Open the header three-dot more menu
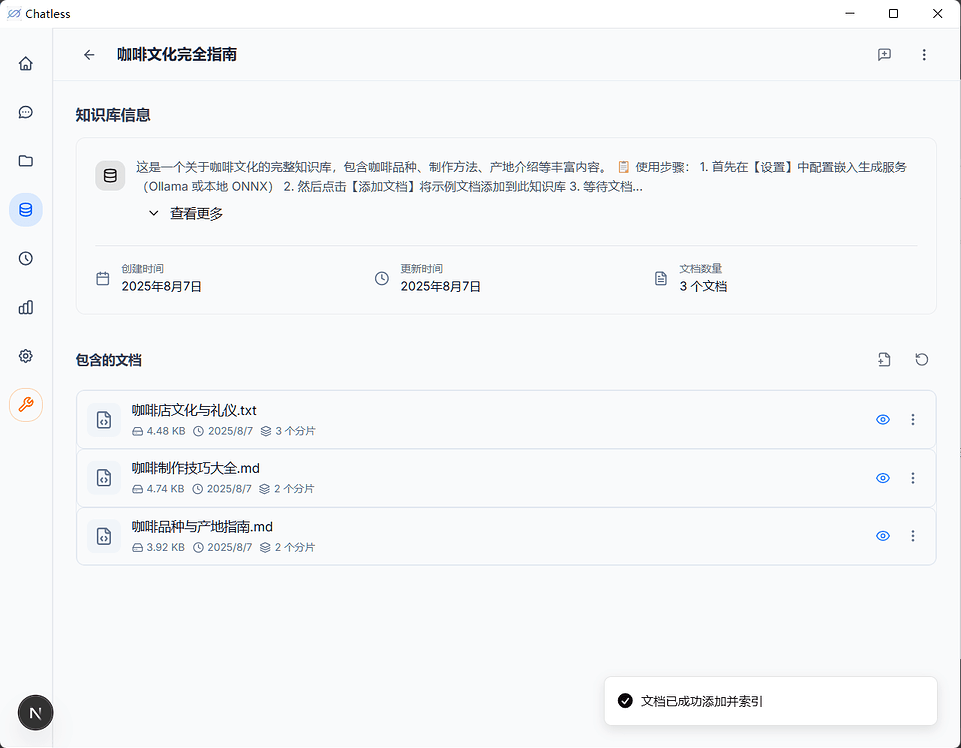This screenshot has height=748, width=961. (x=924, y=55)
